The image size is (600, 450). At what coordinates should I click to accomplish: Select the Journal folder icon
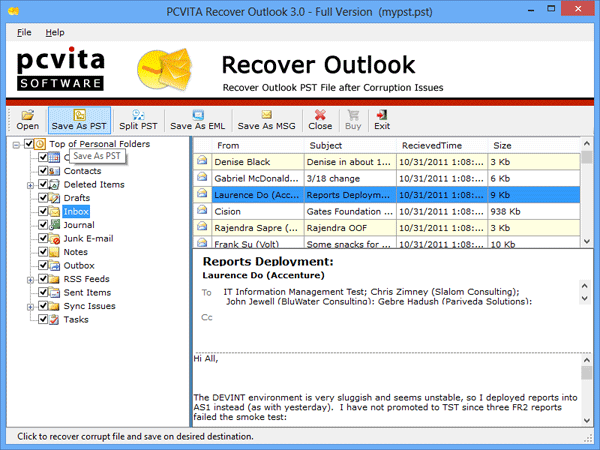pyautogui.click(x=54, y=225)
